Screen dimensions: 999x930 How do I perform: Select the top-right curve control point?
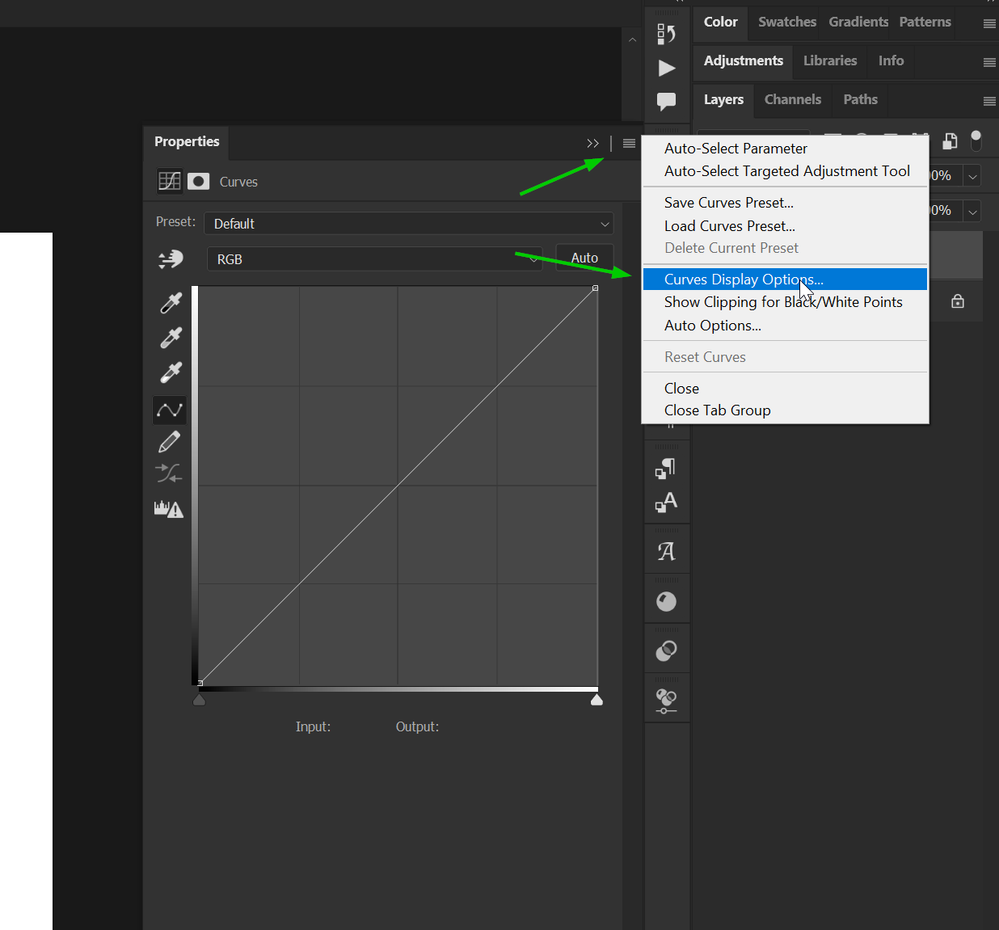595,288
